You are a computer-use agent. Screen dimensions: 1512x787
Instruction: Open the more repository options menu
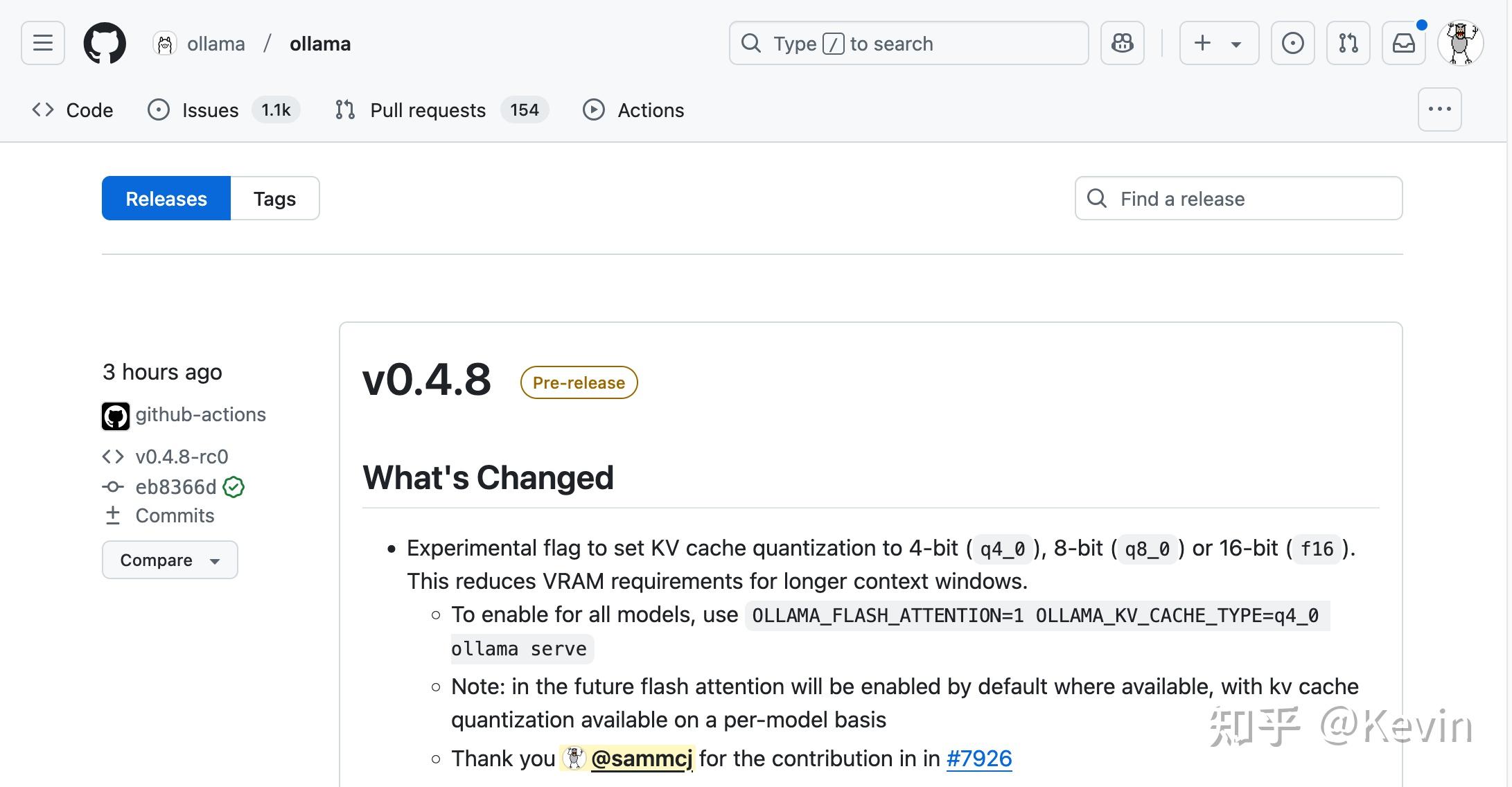pyautogui.click(x=1439, y=109)
